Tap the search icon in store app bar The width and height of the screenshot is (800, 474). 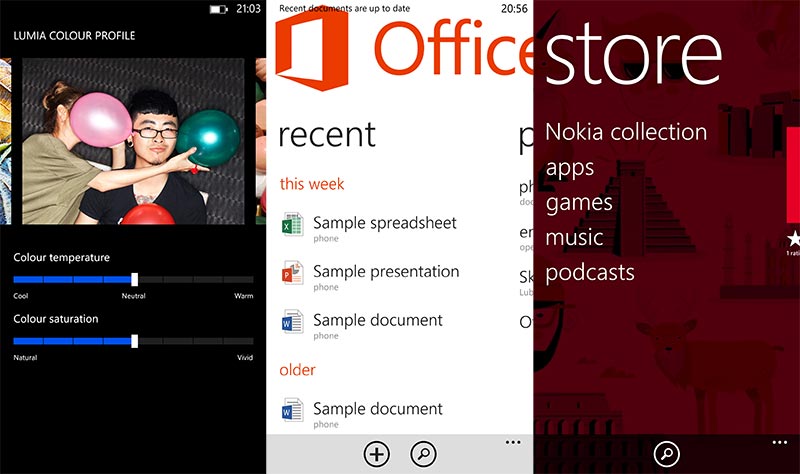coord(666,454)
